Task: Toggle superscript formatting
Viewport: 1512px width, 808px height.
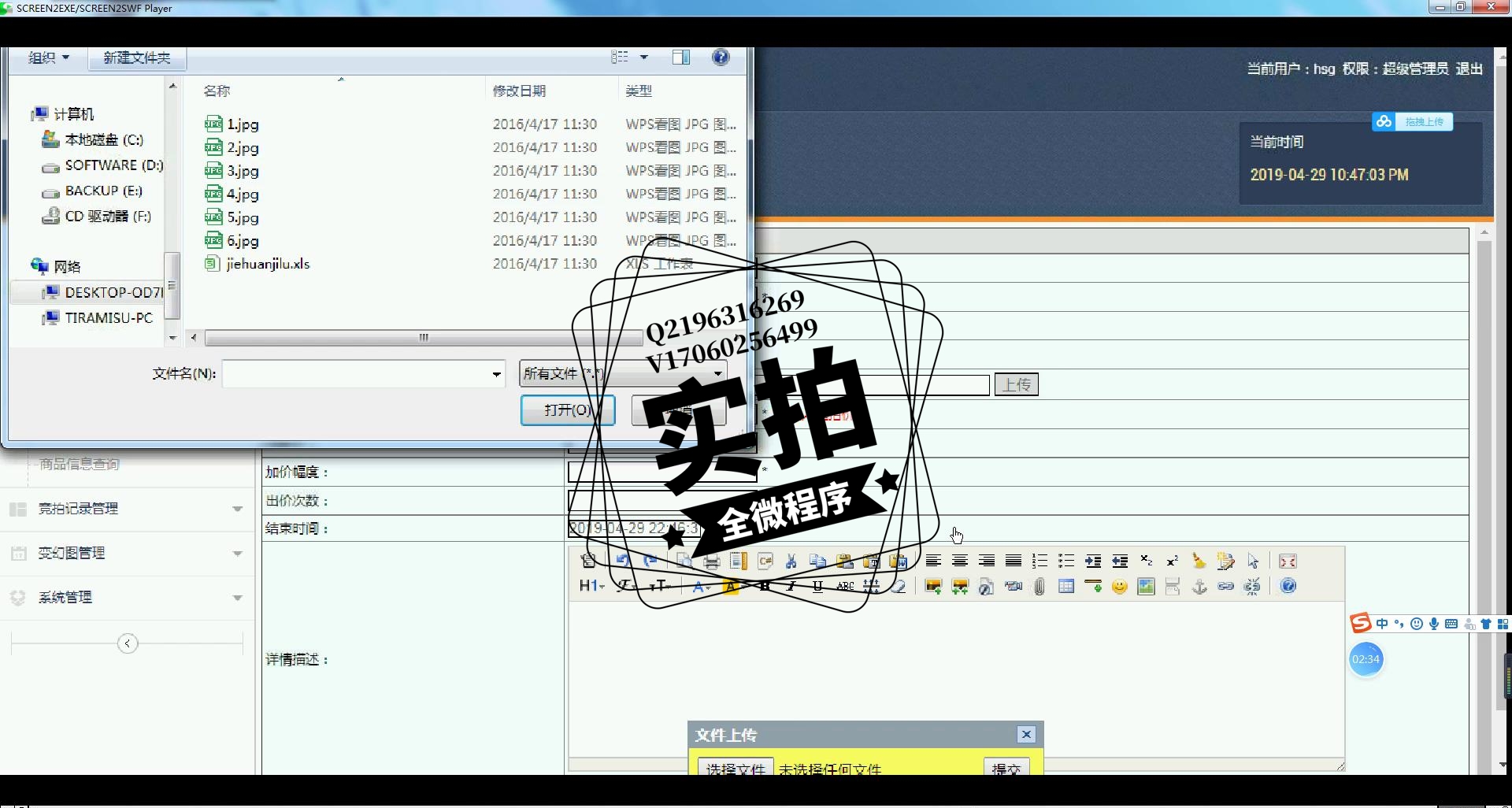Action: coord(1173,562)
